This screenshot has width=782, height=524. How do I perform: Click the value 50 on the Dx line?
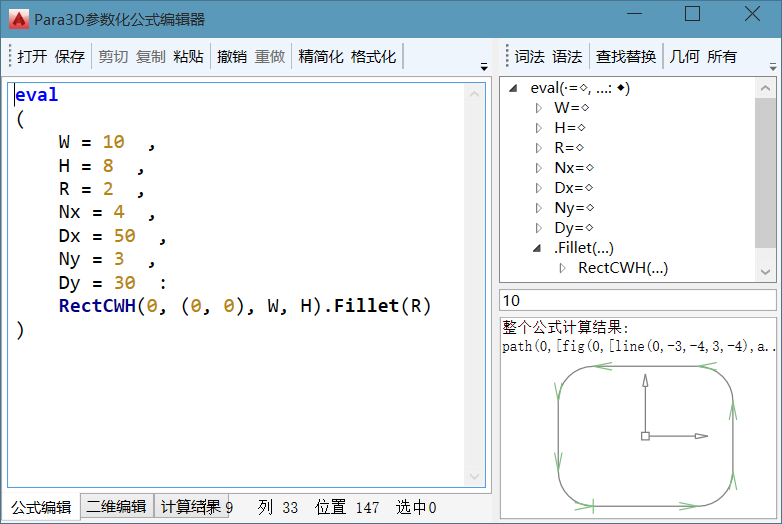click(125, 235)
